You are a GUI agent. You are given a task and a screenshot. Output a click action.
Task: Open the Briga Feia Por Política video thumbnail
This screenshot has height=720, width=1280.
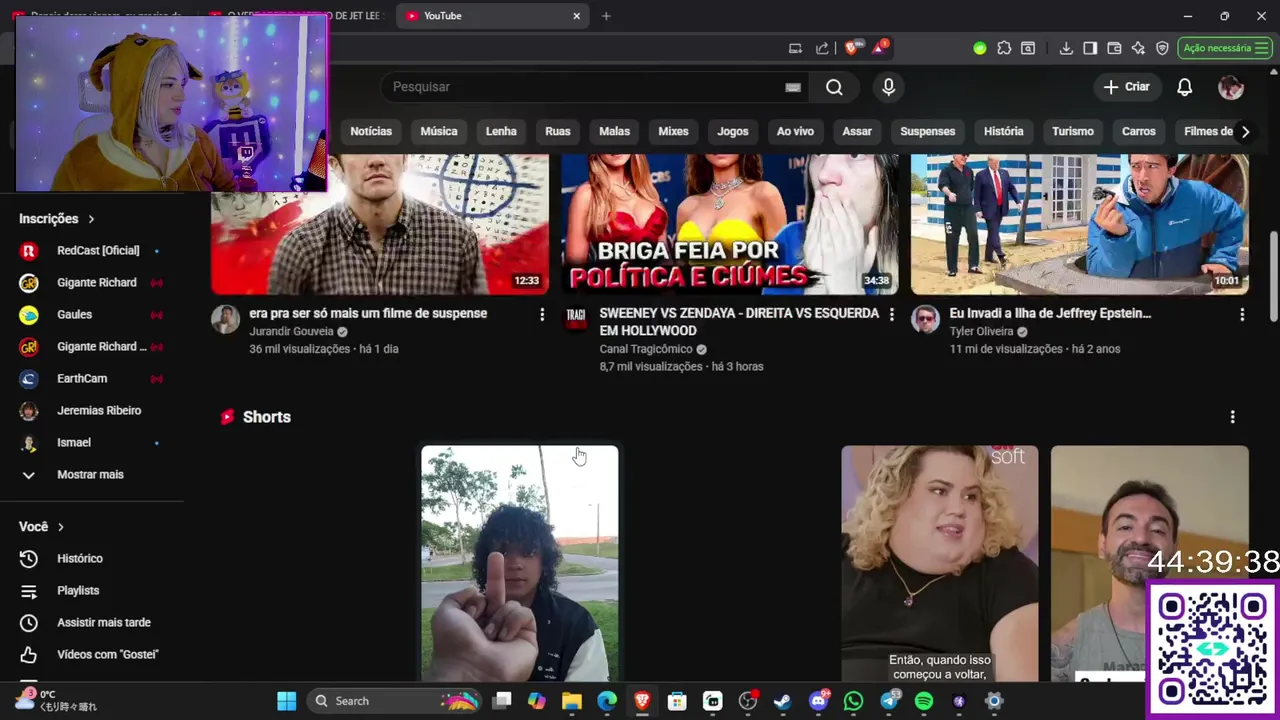click(729, 224)
